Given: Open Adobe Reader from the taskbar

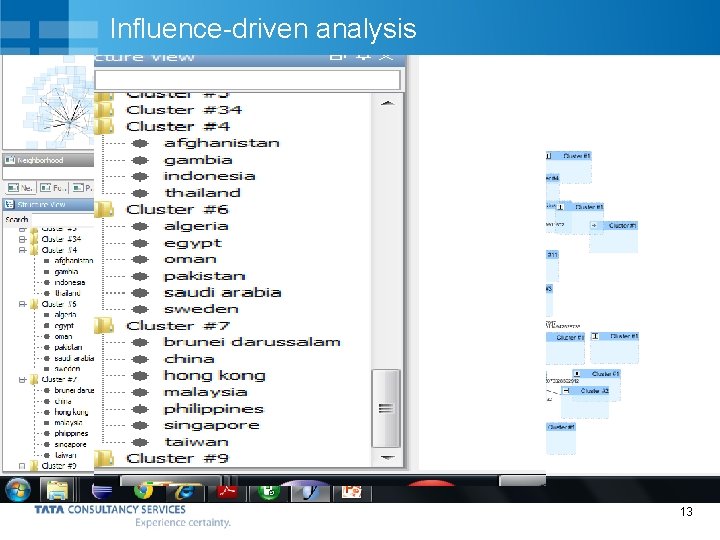Looking at the screenshot, I should click(x=227, y=492).
